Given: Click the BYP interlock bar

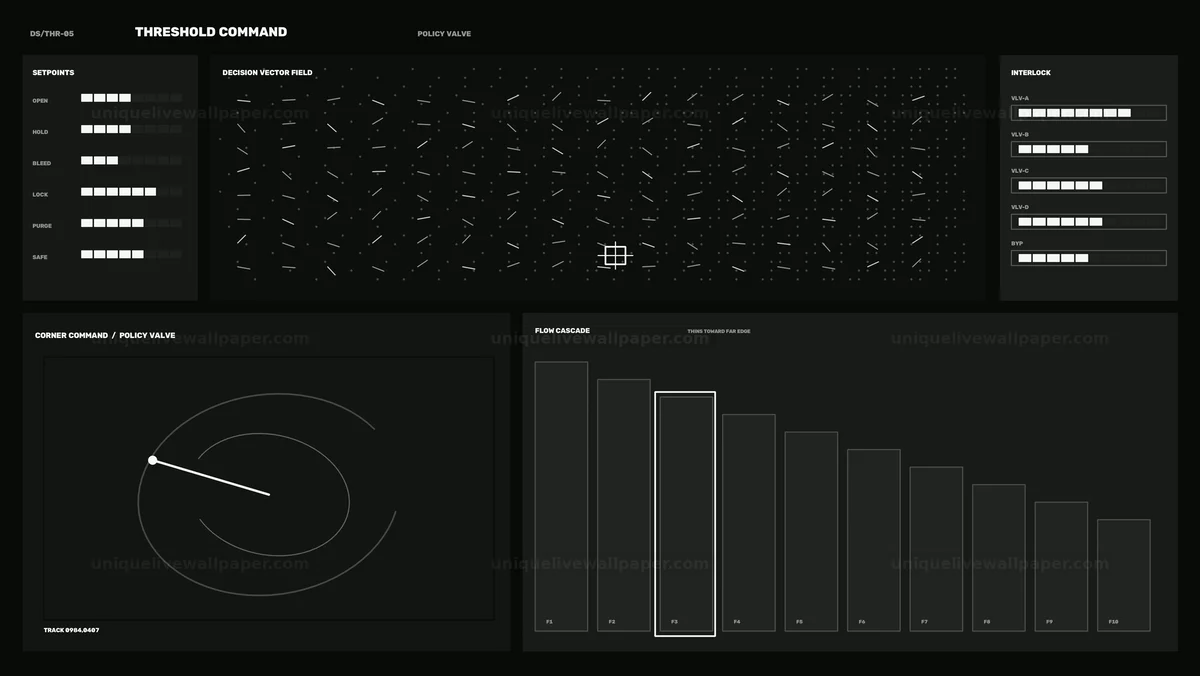Looking at the screenshot, I should [1088, 258].
